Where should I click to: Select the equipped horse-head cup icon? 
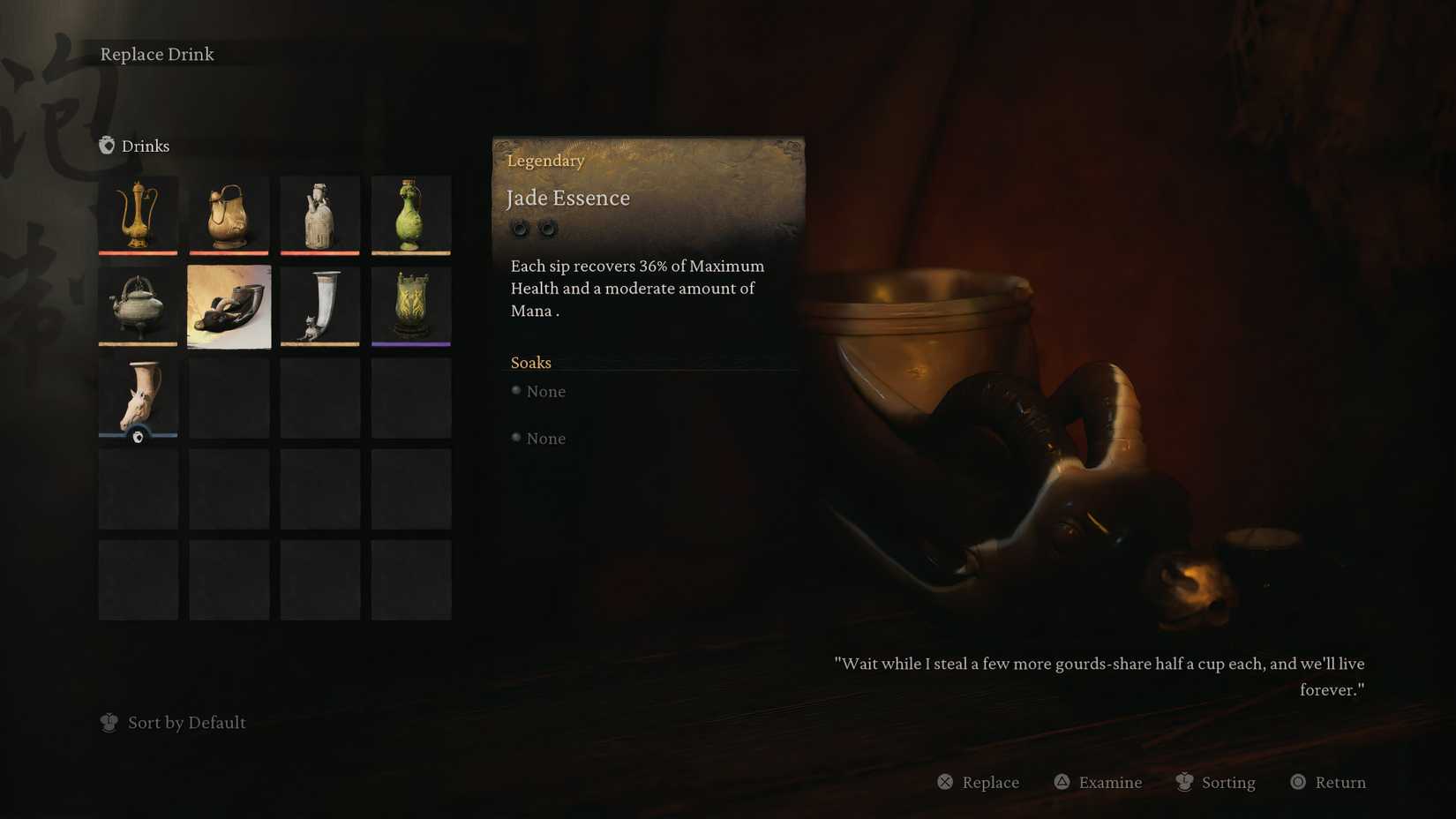[x=138, y=398]
